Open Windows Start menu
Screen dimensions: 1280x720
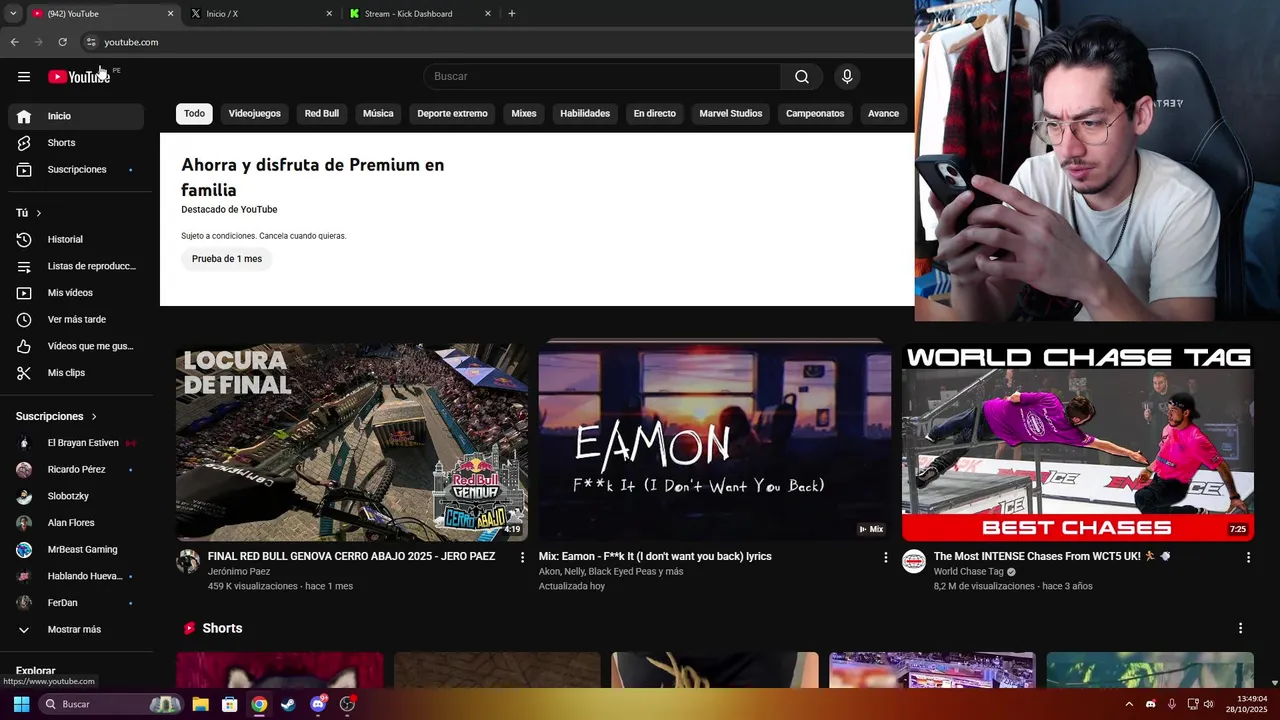21,704
